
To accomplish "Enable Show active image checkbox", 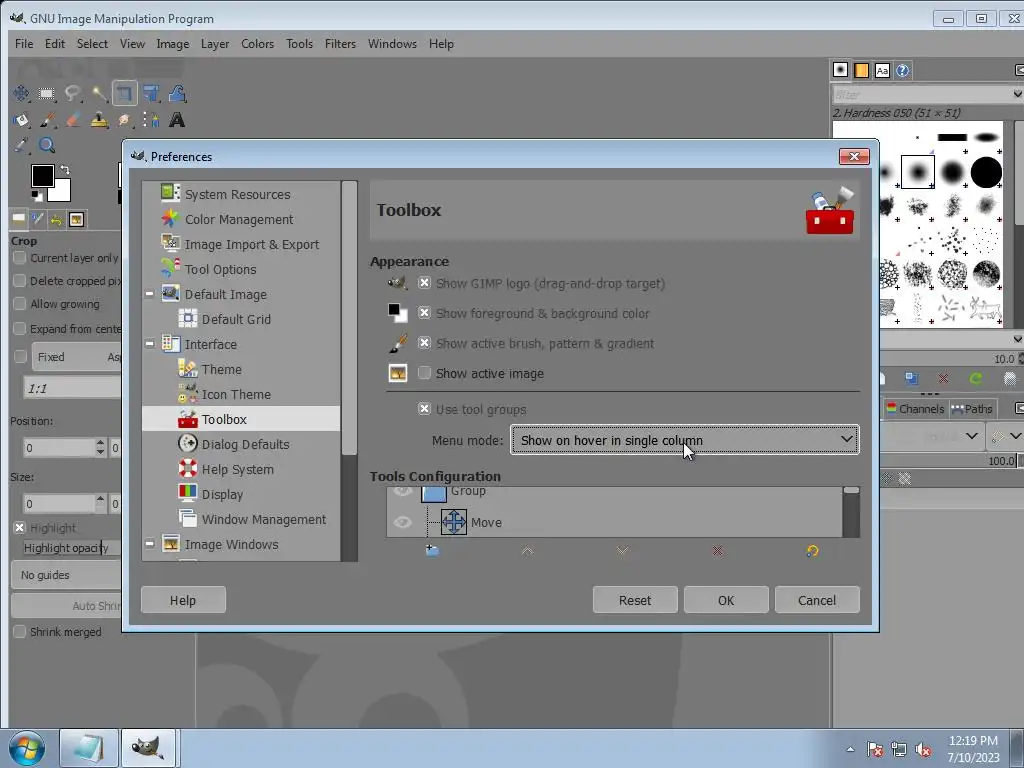I will pyautogui.click(x=424, y=373).
